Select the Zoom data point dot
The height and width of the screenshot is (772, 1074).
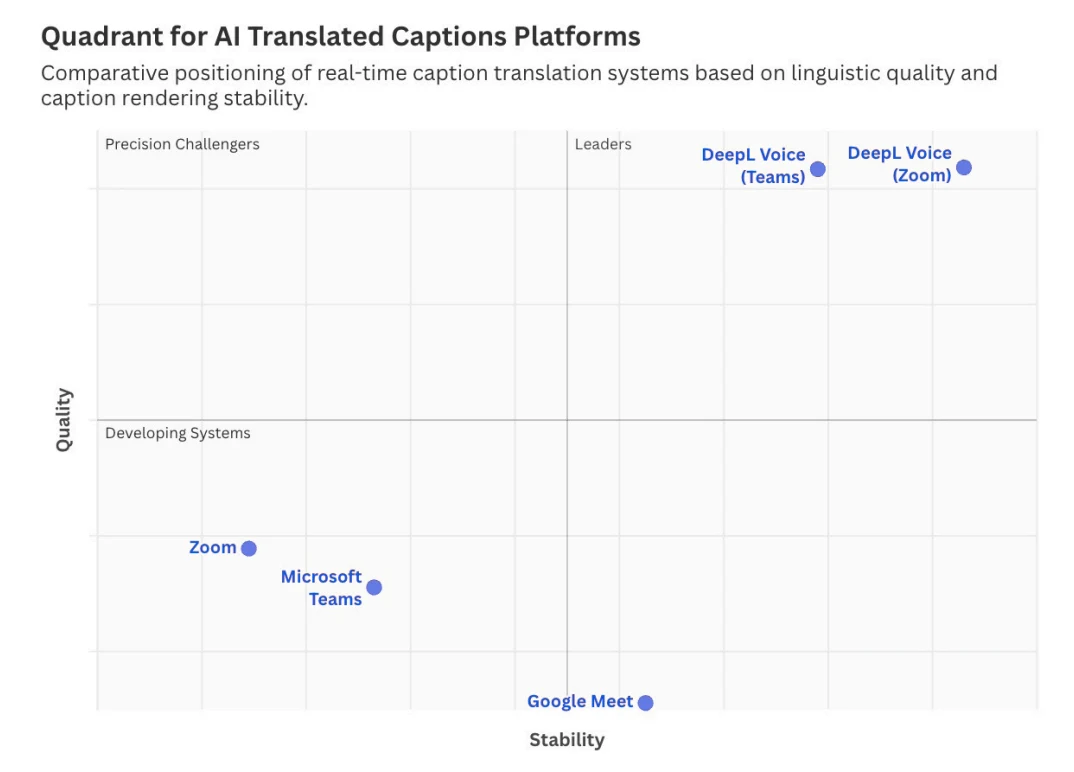pos(249,549)
